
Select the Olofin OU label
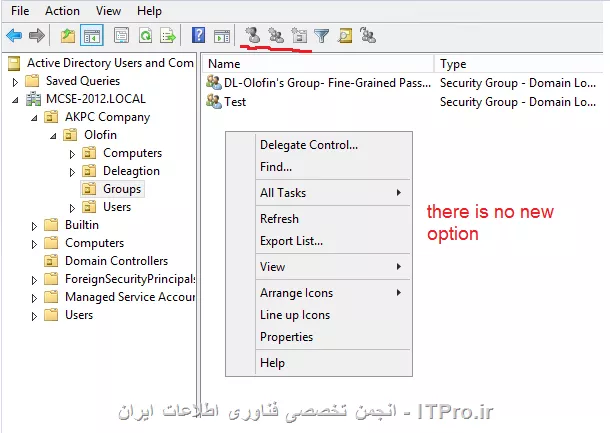pos(100,135)
